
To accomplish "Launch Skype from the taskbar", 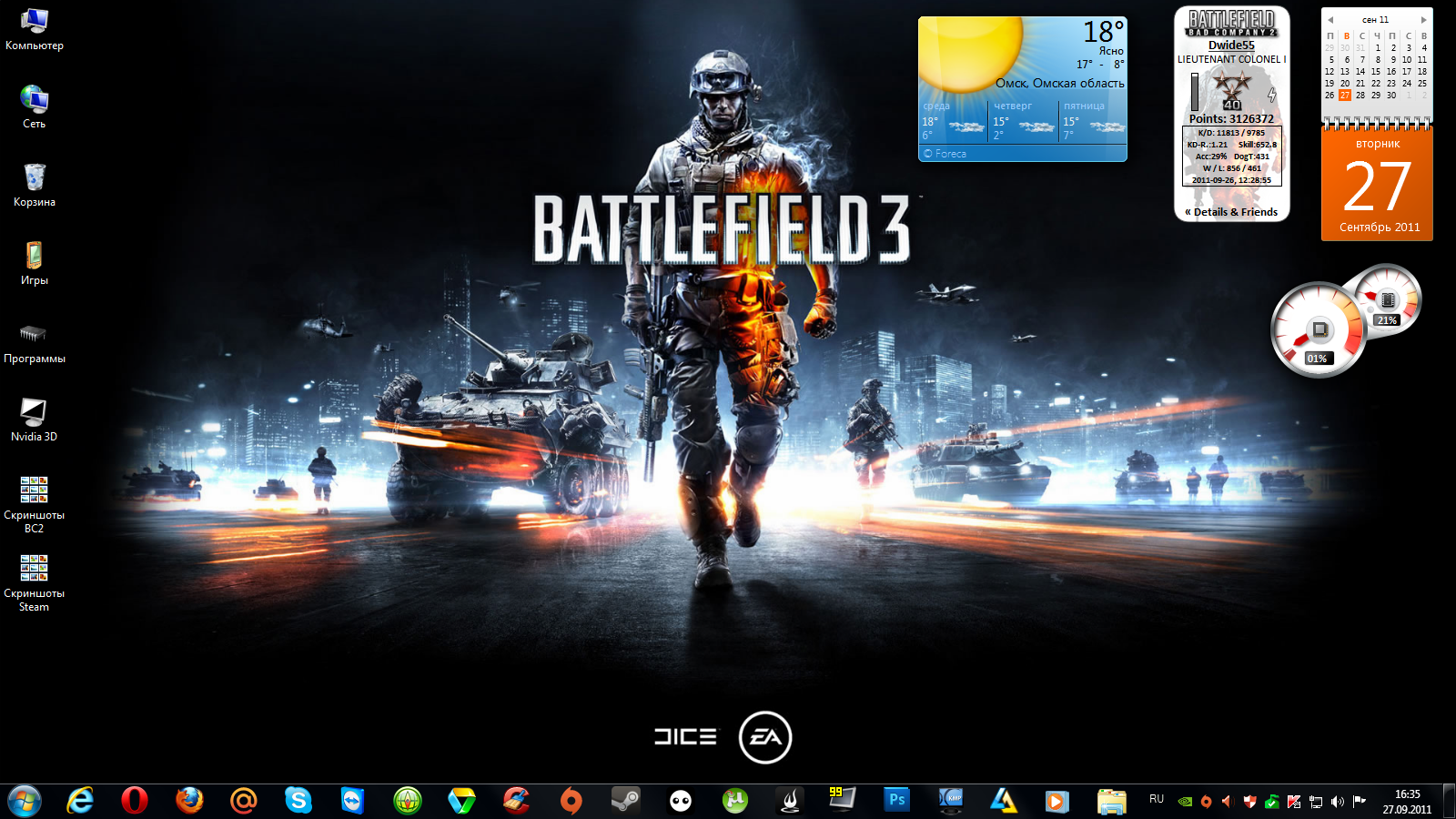I will point(298,801).
